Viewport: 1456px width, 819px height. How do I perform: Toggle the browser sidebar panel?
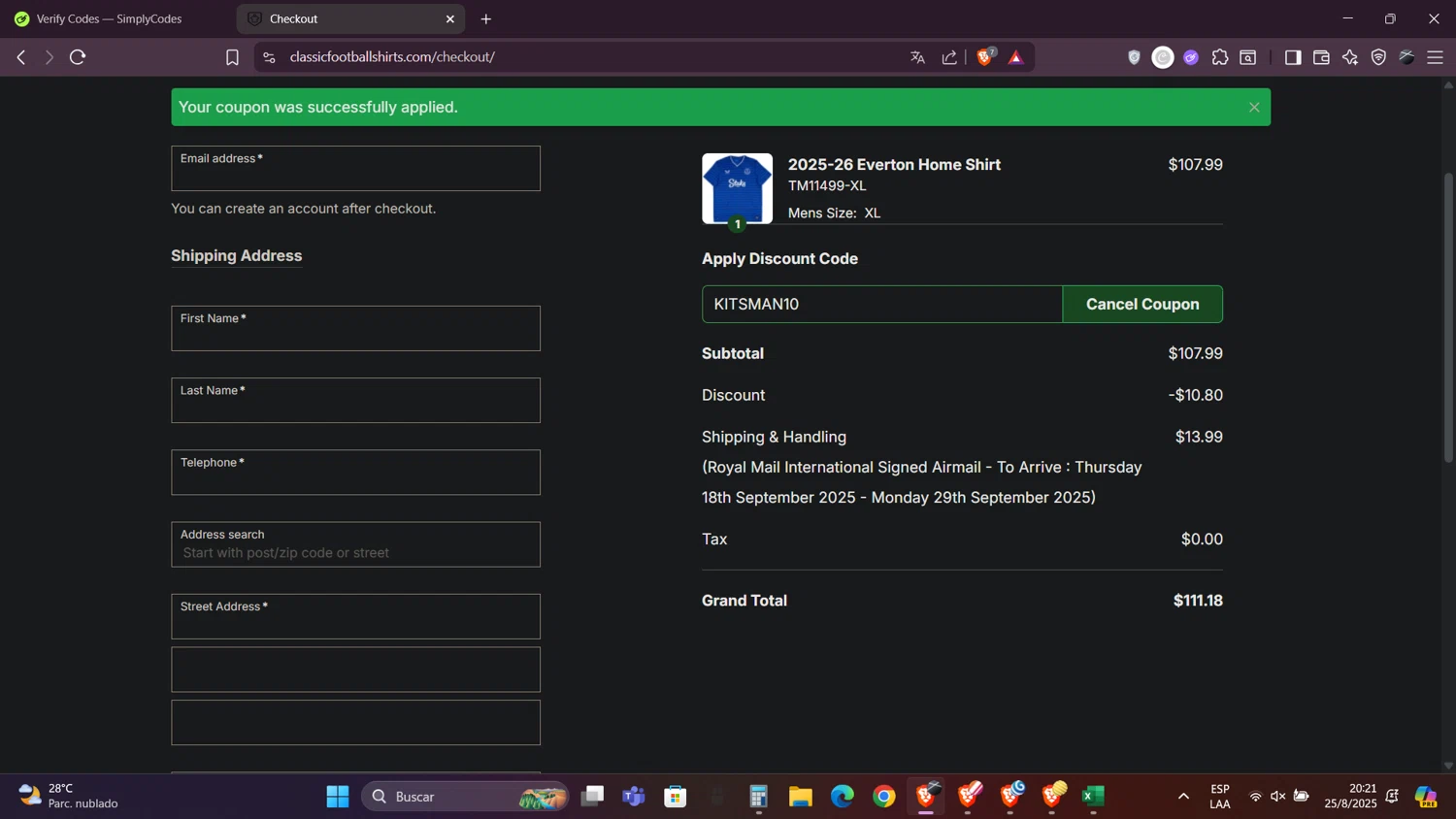click(1293, 57)
